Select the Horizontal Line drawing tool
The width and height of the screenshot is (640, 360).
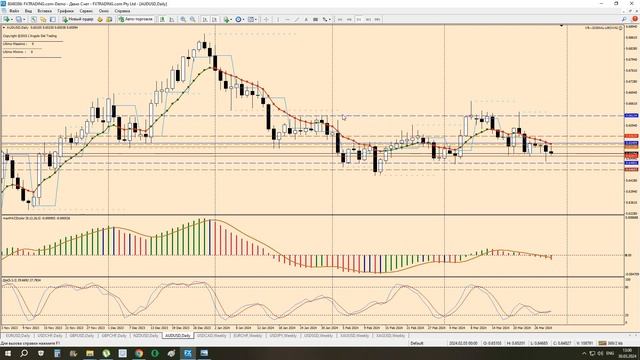pos(287,19)
